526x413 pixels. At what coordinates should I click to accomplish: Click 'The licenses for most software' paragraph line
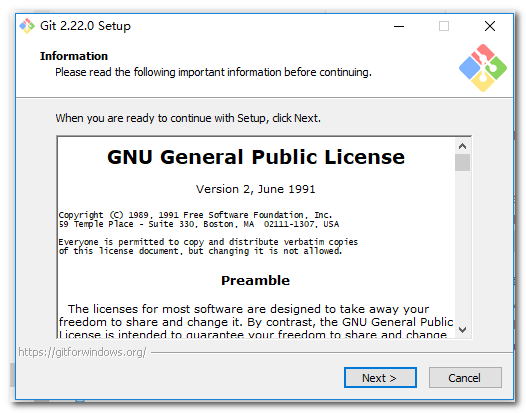tap(248, 309)
